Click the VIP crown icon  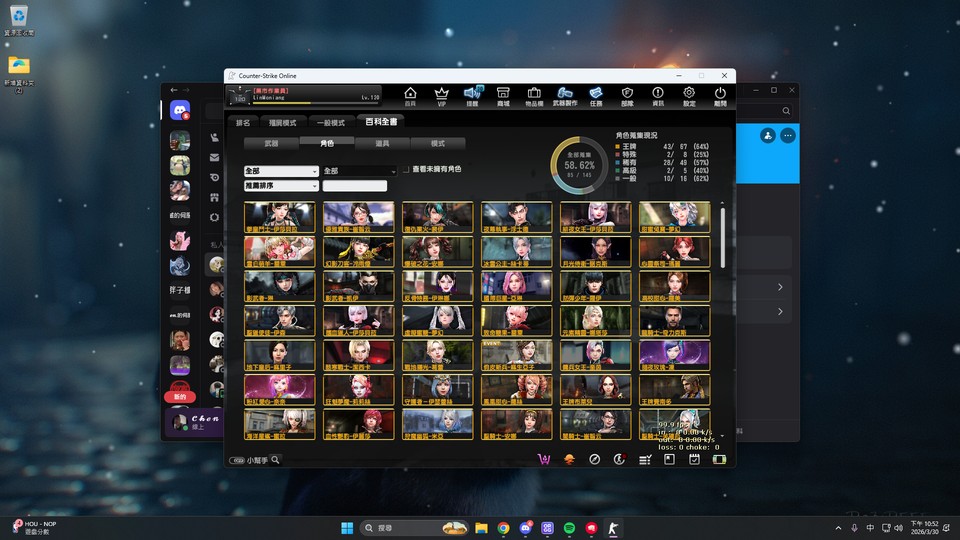441,96
